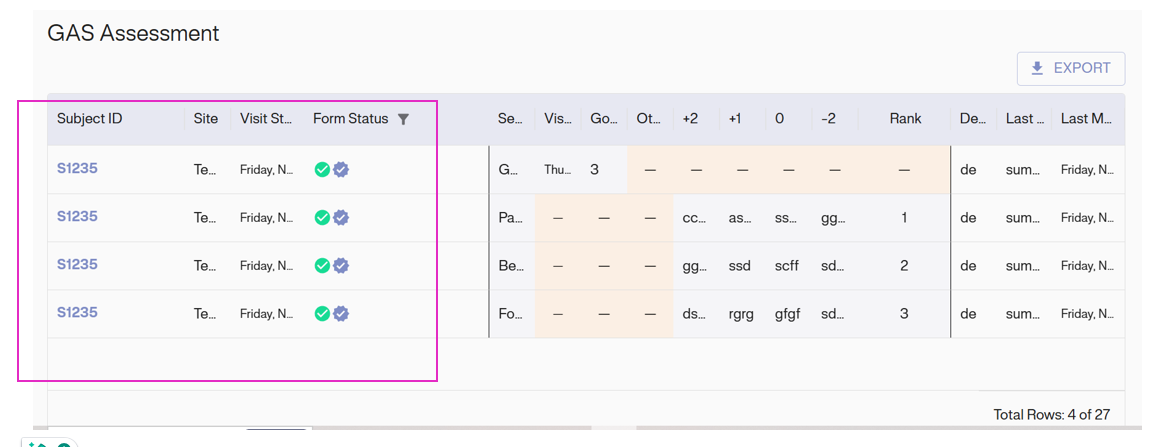Image resolution: width=1159 pixels, height=447 pixels.
Task: Open the S1235 link in the last row
Action: click(77, 313)
